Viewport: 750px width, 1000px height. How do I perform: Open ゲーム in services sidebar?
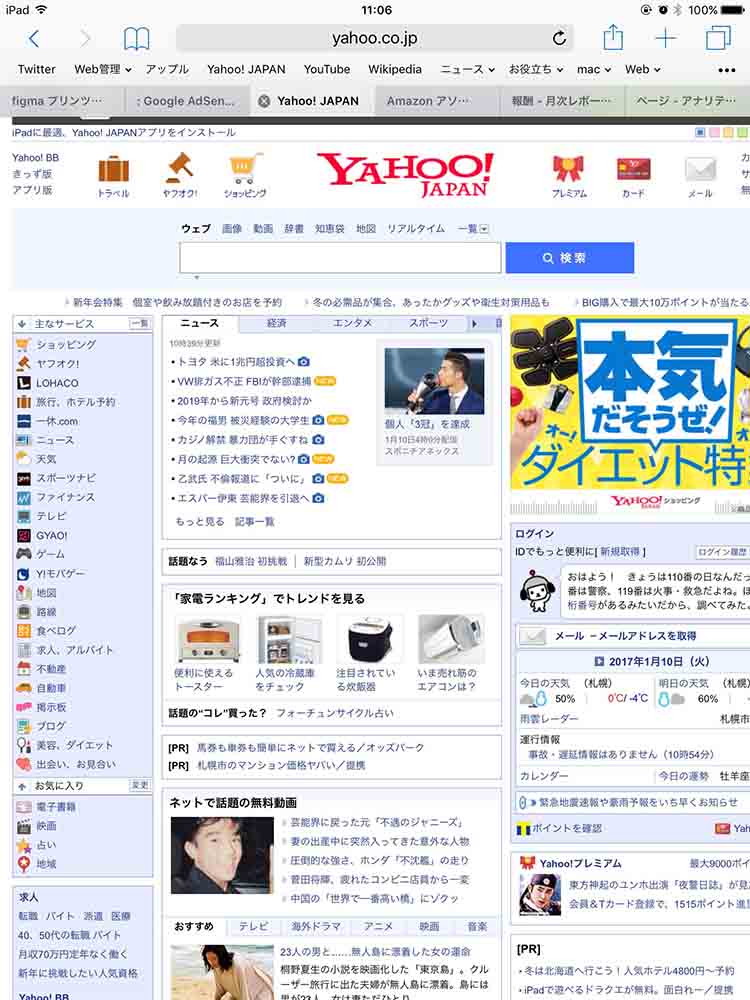tap(50, 554)
